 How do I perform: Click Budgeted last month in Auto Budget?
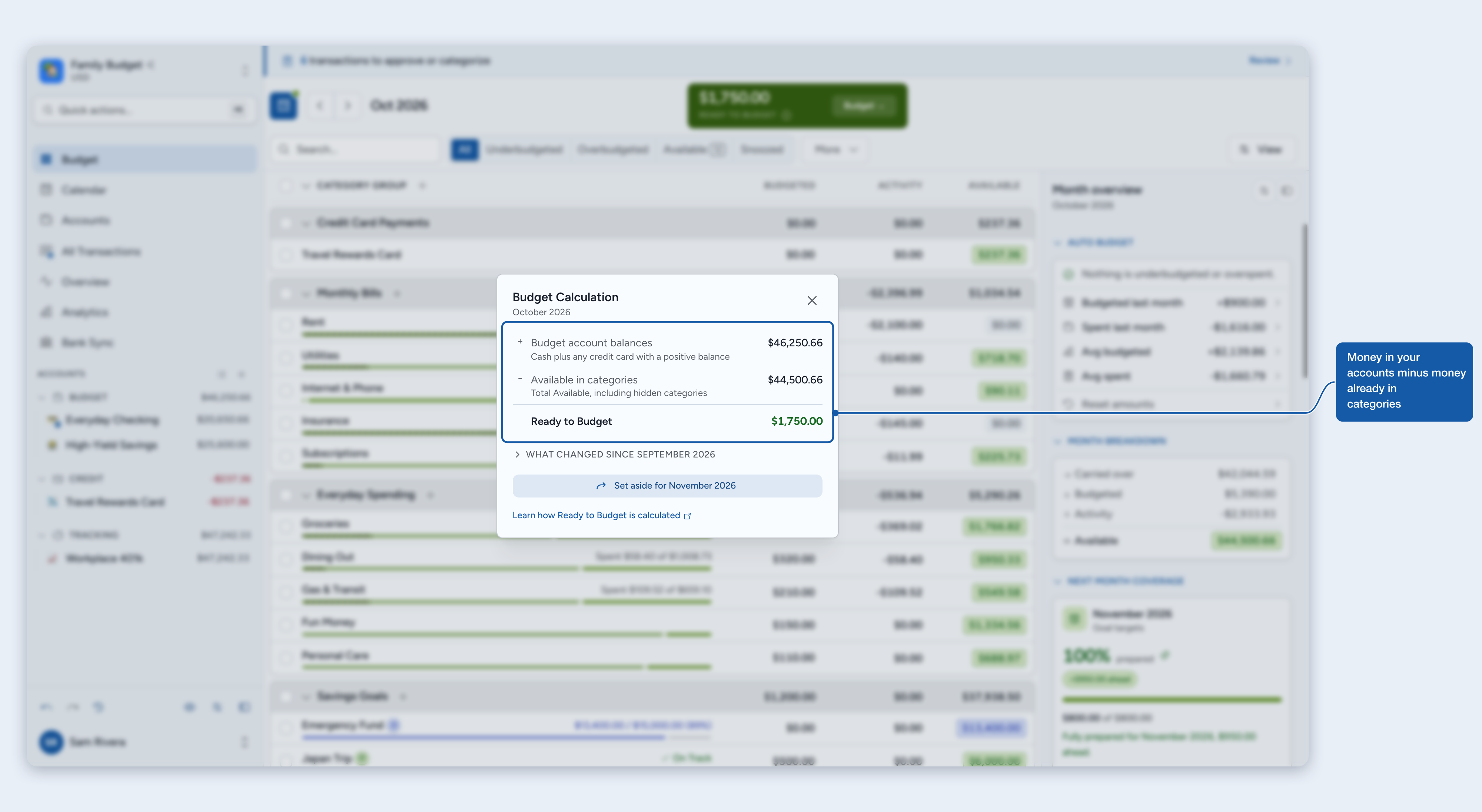(1171, 303)
